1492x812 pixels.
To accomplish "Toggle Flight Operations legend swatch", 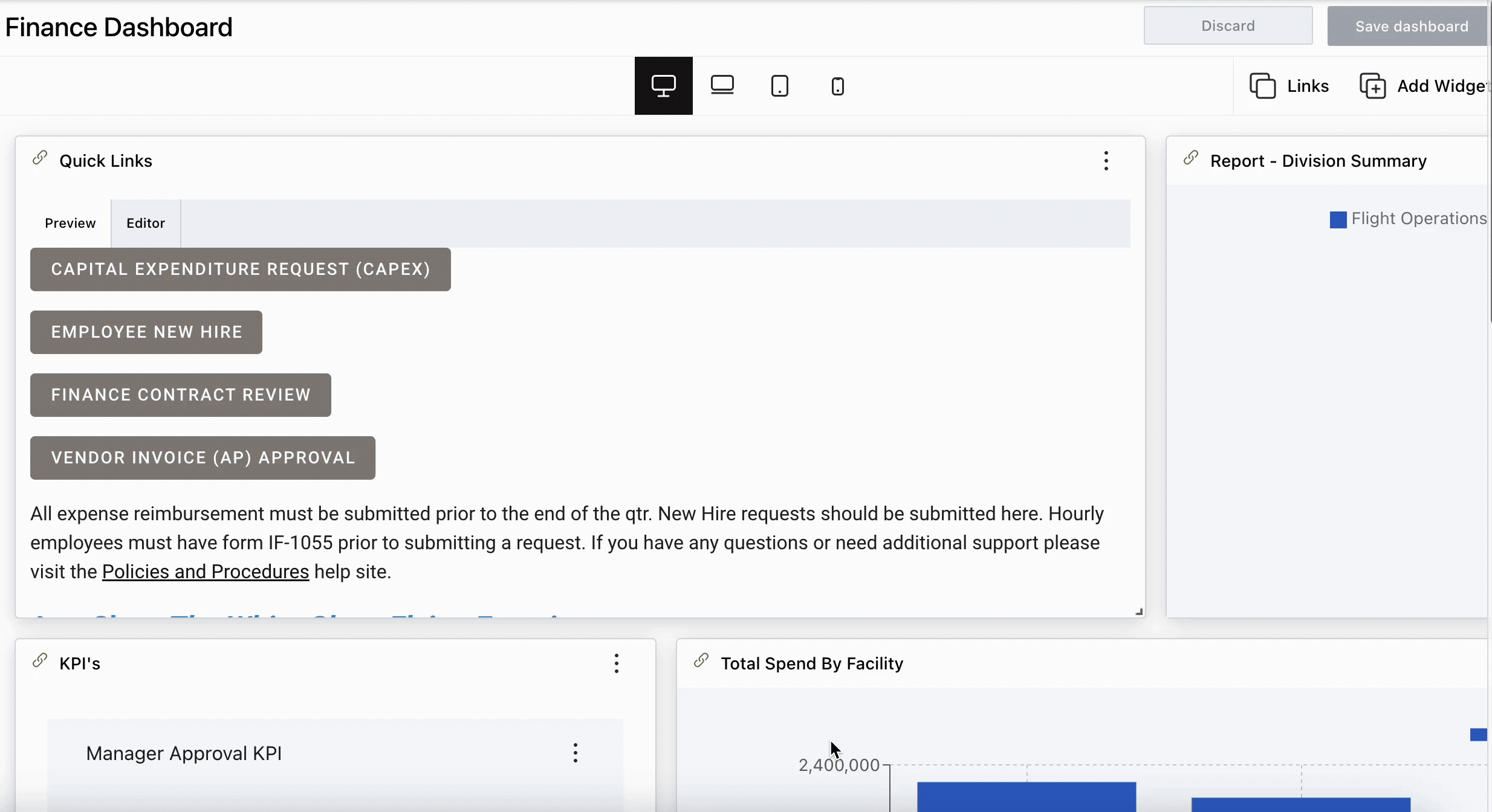I will click(1338, 219).
